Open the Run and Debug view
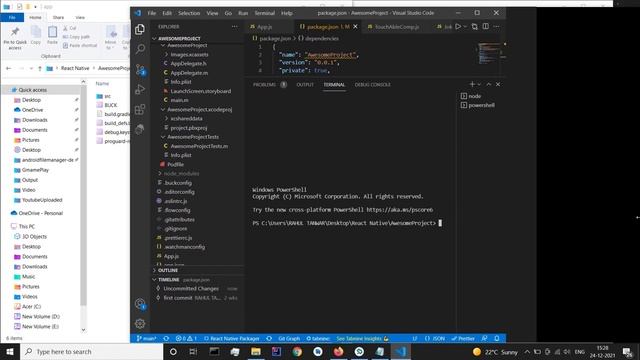Image resolution: width=640 pixels, height=360 pixels. [140, 89]
